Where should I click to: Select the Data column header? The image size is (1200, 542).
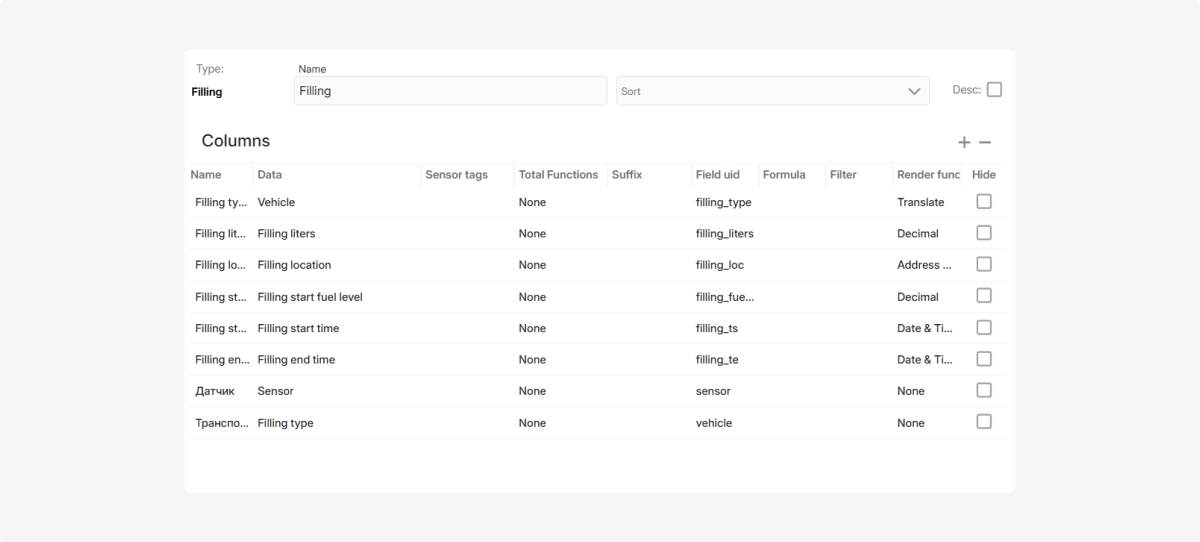pyautogui.click(x=270, y=174)
